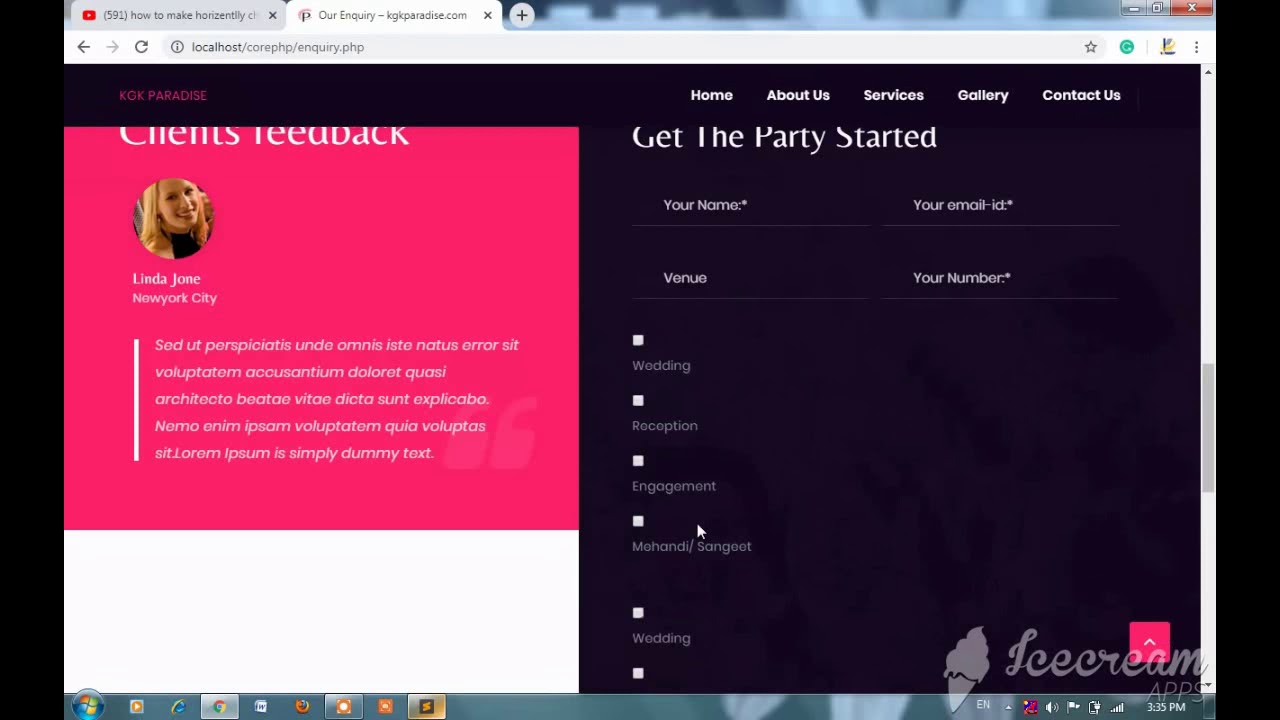Open the clock showing 3:35 PM

1166,707
